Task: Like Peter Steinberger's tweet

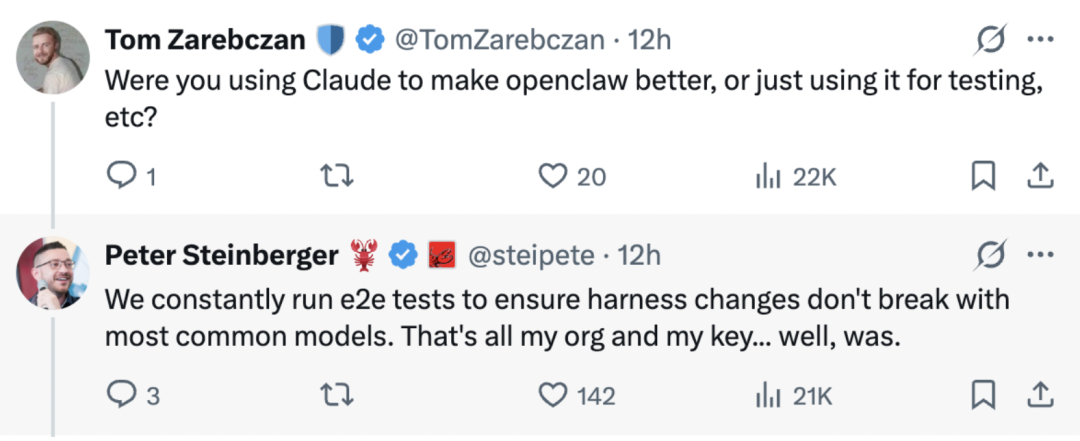Action: (553, 395)
